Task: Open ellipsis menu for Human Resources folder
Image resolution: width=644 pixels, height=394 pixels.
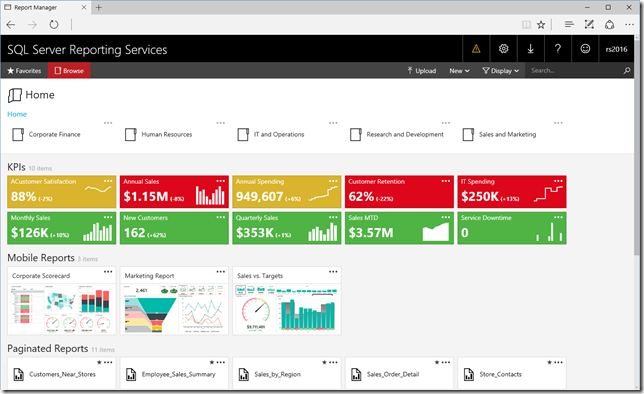Action: (221, 123)
